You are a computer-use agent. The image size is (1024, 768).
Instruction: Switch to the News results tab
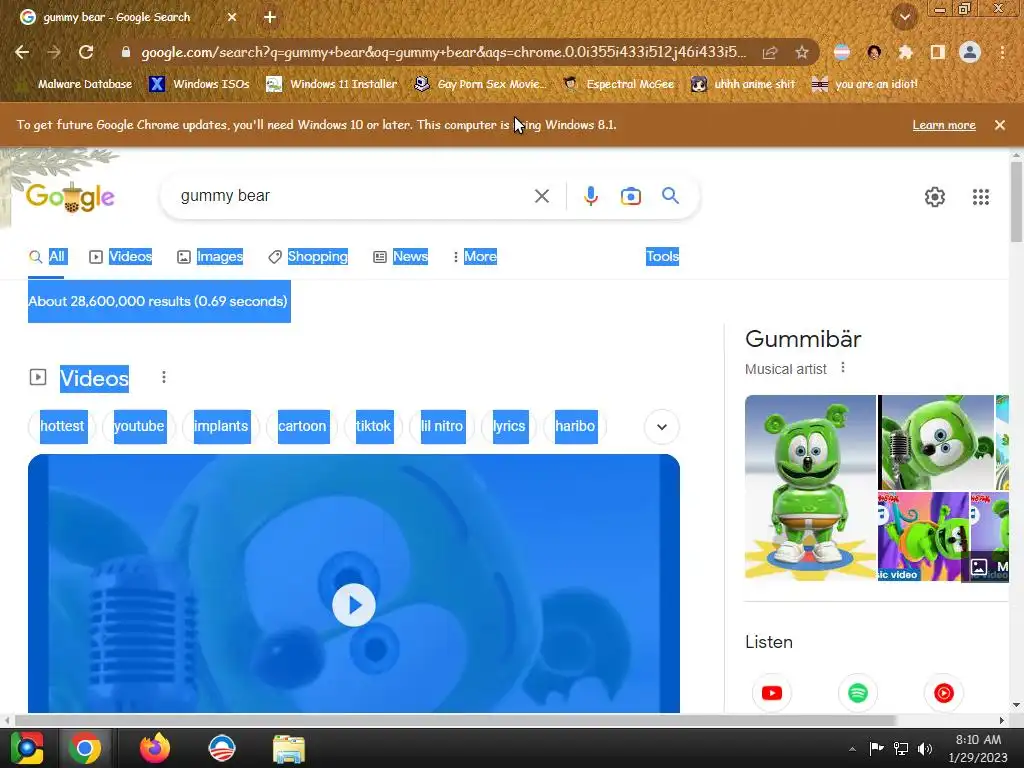click(x=400, y=257)
